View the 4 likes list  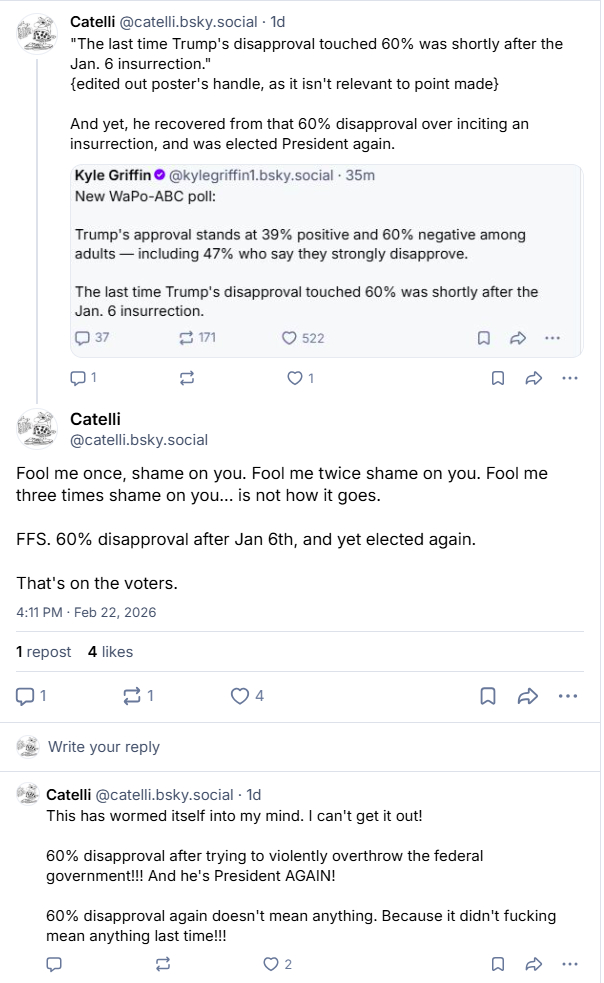click(110, 652)
